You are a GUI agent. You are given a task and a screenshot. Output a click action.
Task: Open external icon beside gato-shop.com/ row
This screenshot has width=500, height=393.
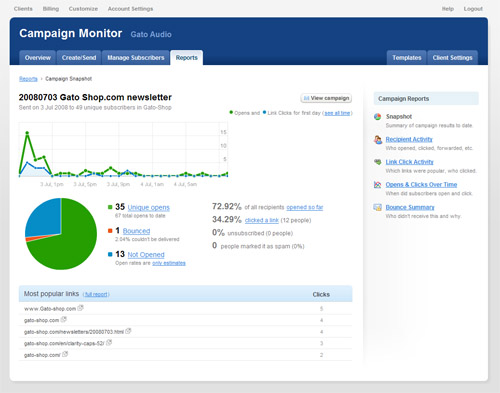pos(65,354)
